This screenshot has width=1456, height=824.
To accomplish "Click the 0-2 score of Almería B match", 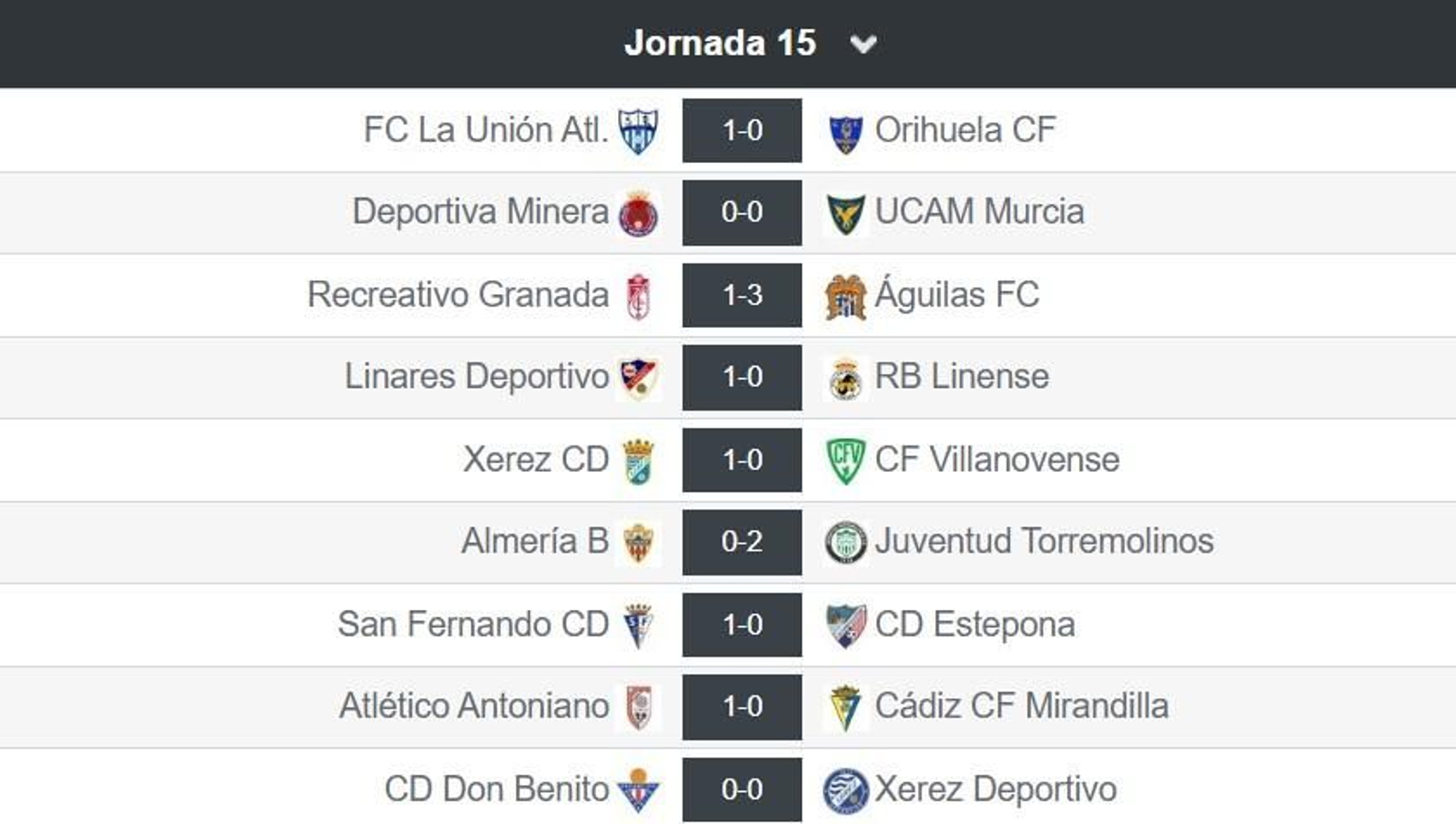I will click(742, 542).
